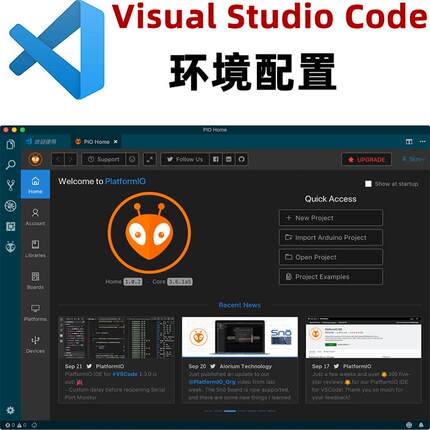Open the editor More Actions ellipsis

(x=422, y=142)
